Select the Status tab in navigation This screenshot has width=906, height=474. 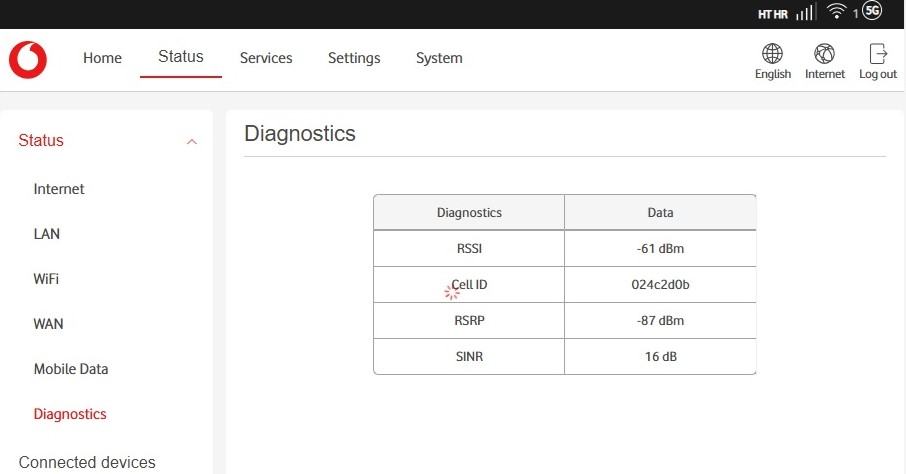[x=181, y=57]
